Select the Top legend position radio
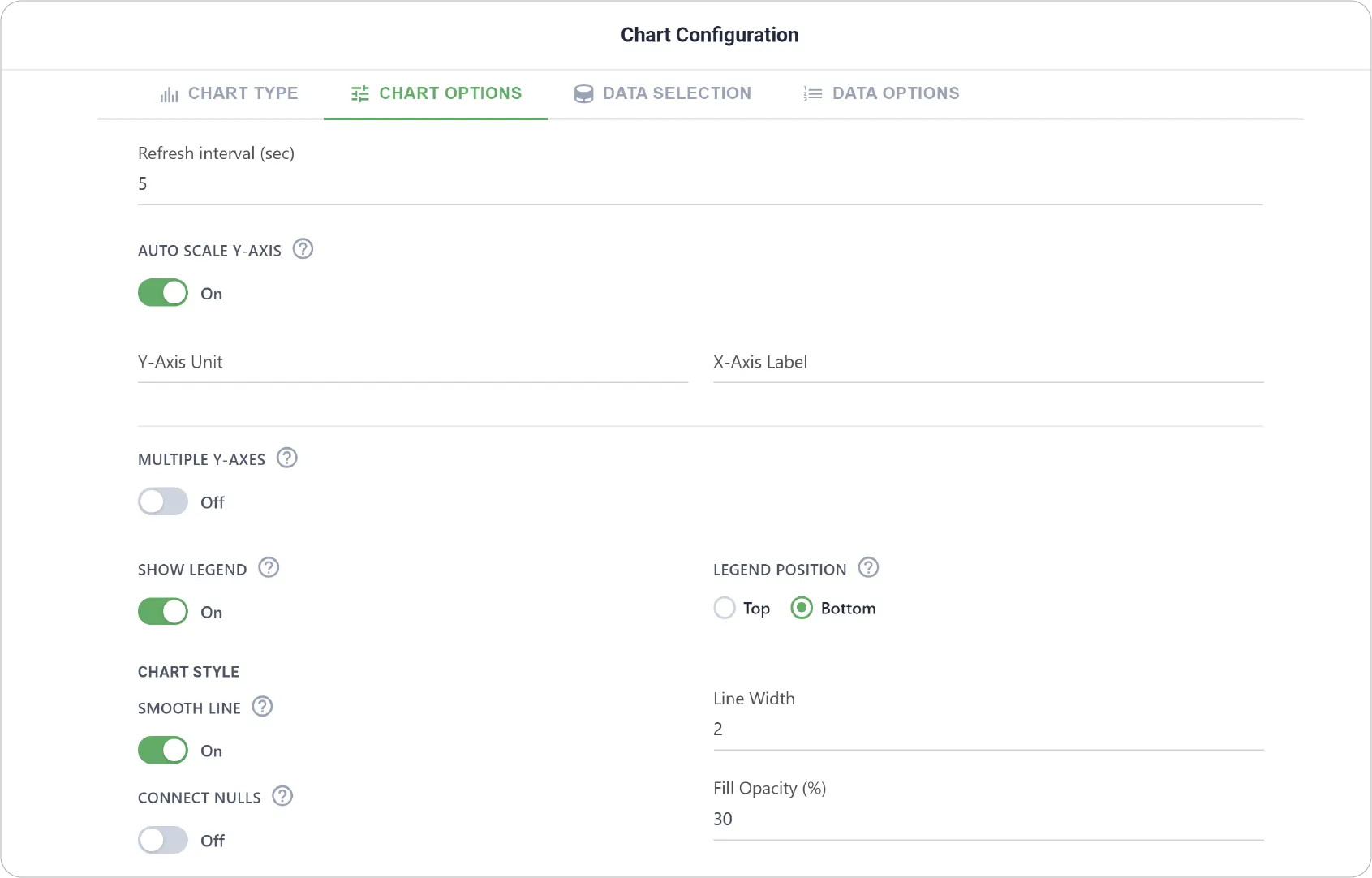This screenshot has height=878, width=1372. pos(725,608)
